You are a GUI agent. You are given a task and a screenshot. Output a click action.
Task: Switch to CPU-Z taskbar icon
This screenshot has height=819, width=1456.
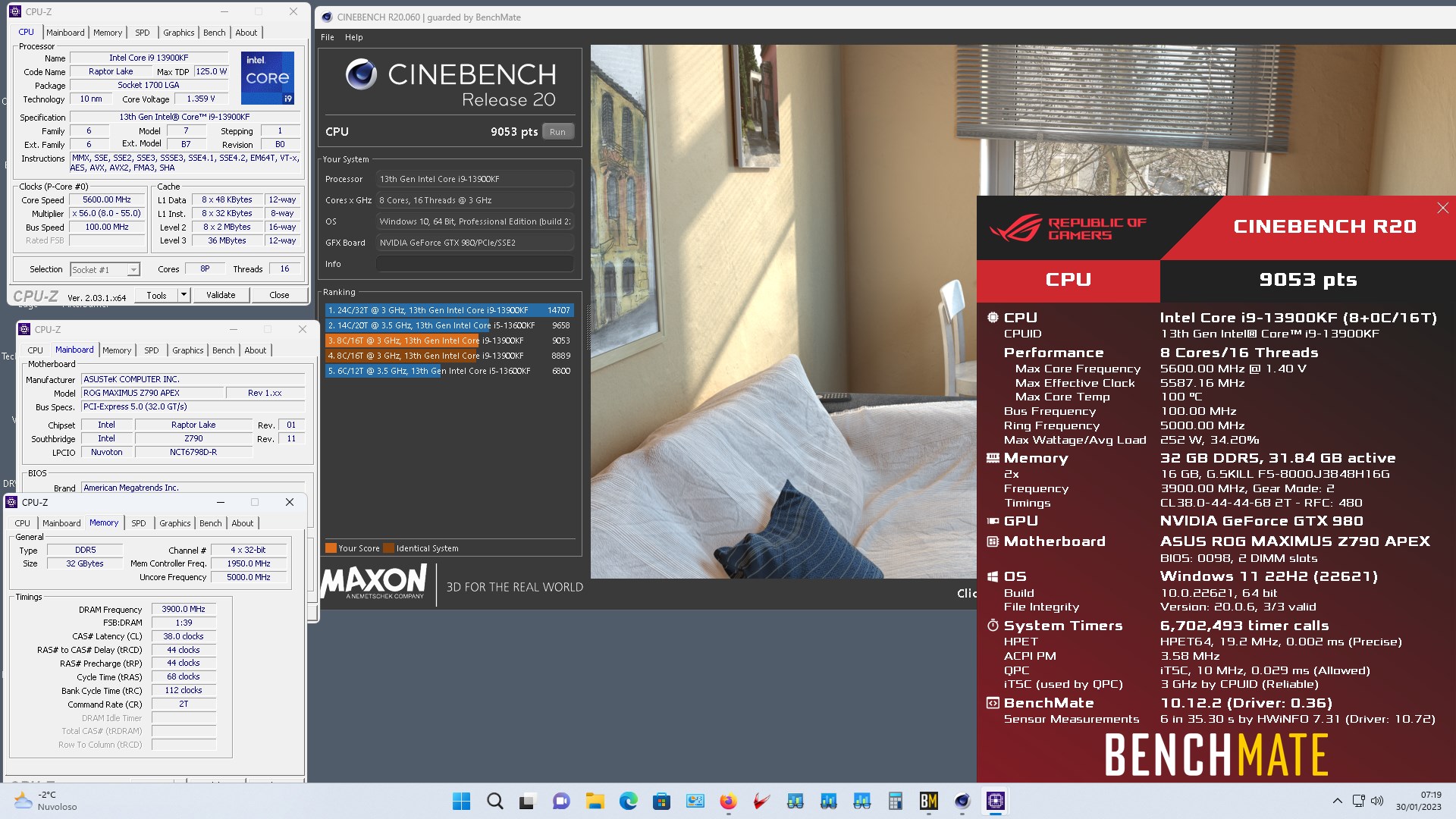click(x=996, y=801)
